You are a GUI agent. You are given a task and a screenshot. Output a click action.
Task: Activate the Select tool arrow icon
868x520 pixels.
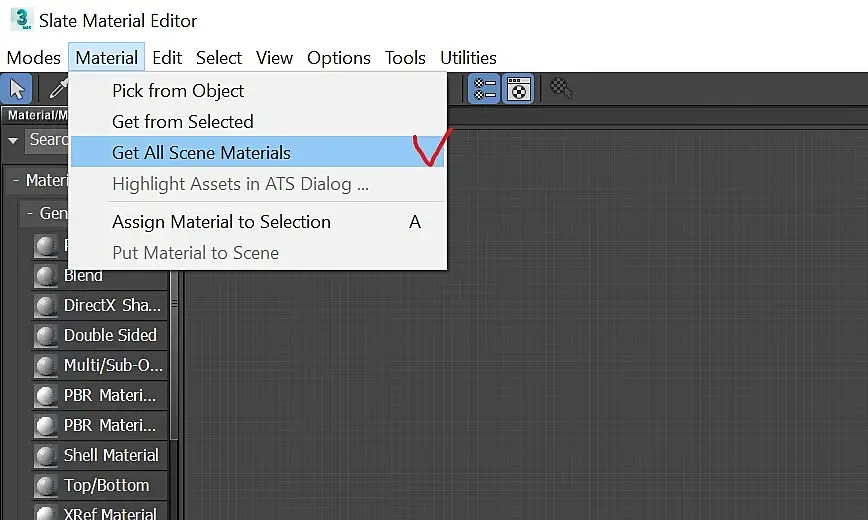[x=19, y=88]
